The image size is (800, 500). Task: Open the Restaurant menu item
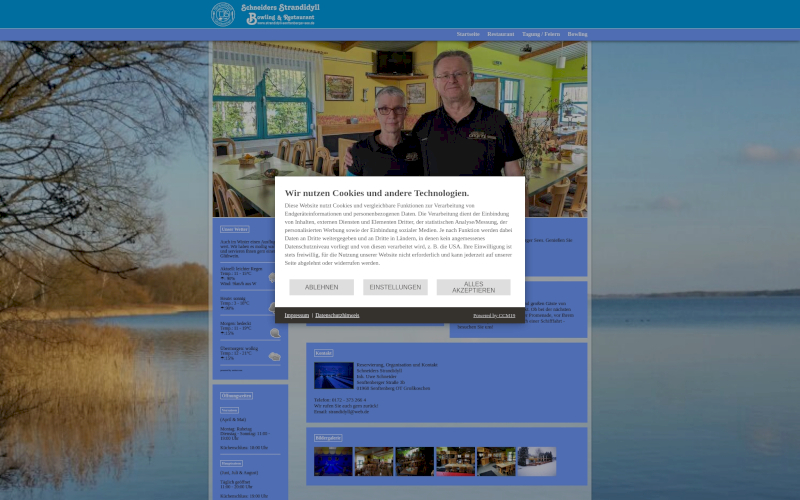[x=501, y=34]
